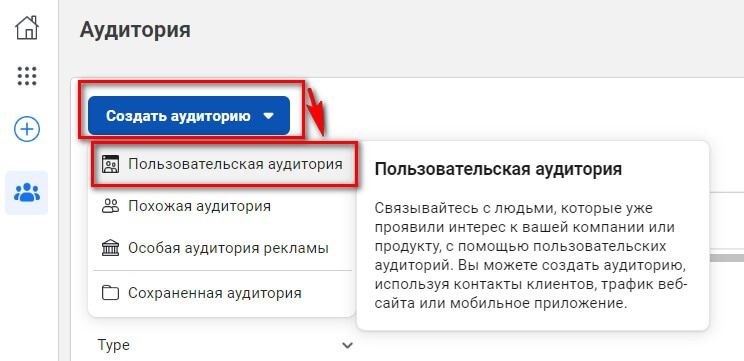The image size is (744, 361).
Task: Click the plus create icon in sidebar
Action: 27,129
